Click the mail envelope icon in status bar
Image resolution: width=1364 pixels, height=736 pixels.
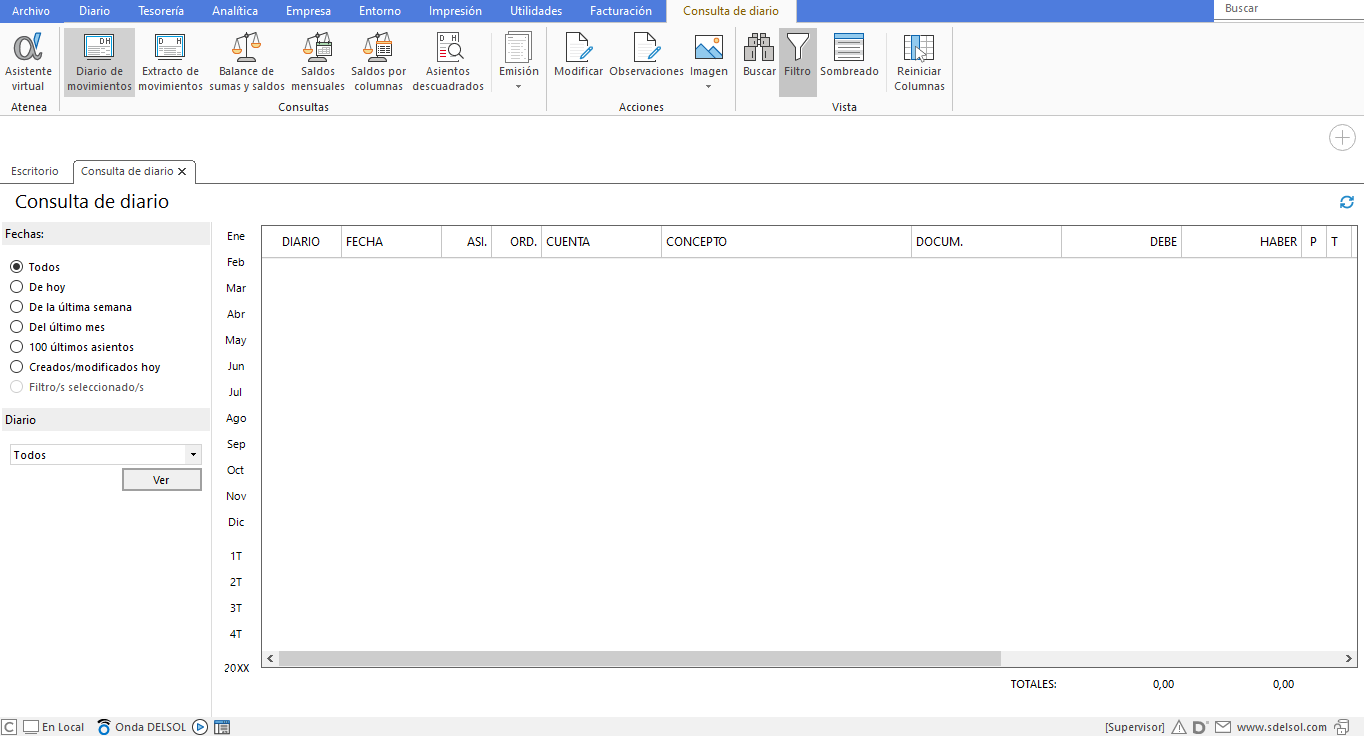click(1222, 727)
